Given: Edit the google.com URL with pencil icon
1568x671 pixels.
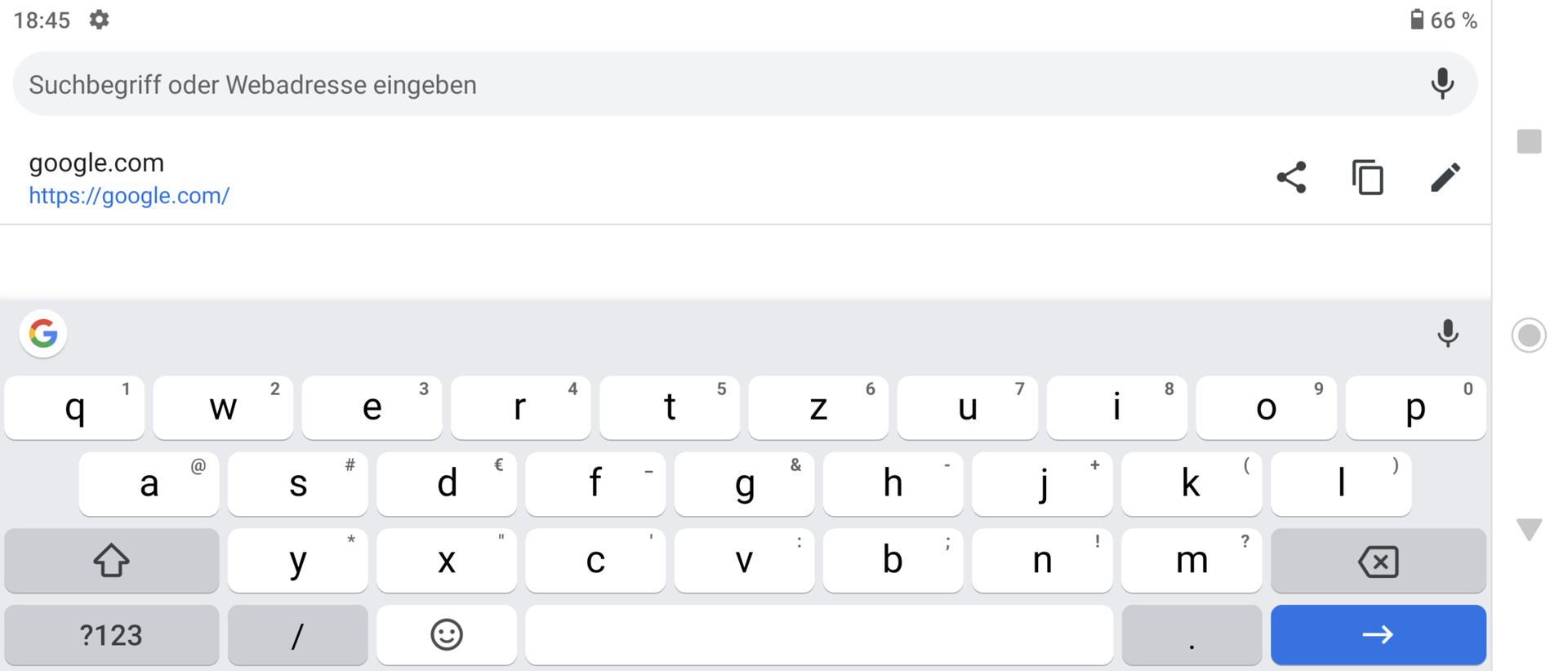Looking at the screenshot, I should pos(1445,177).
